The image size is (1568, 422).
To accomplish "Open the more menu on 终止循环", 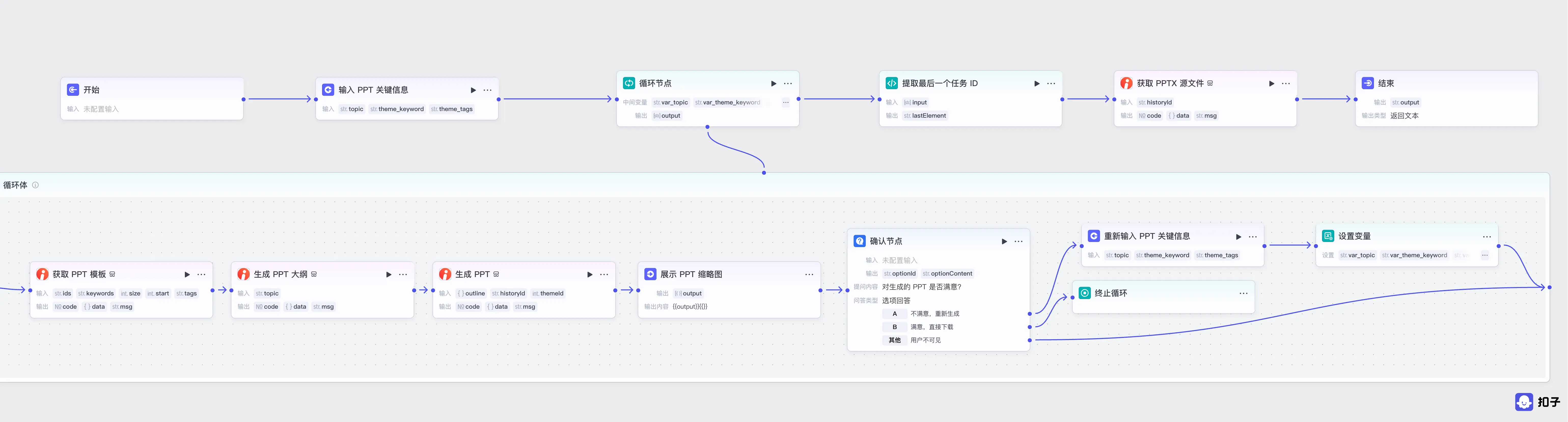I will click(1244, 293).
